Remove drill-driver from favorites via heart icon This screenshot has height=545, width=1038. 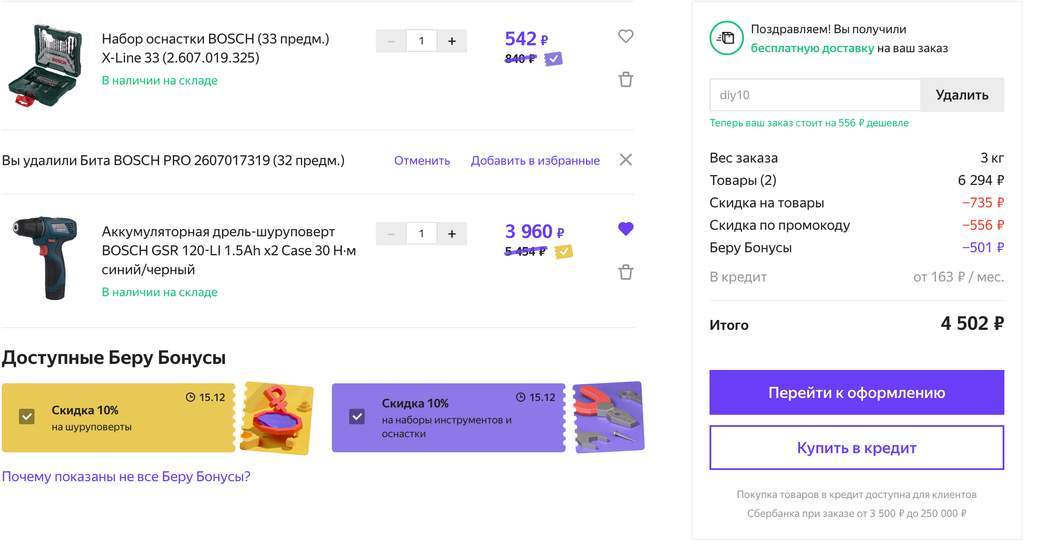pos(626,229)
